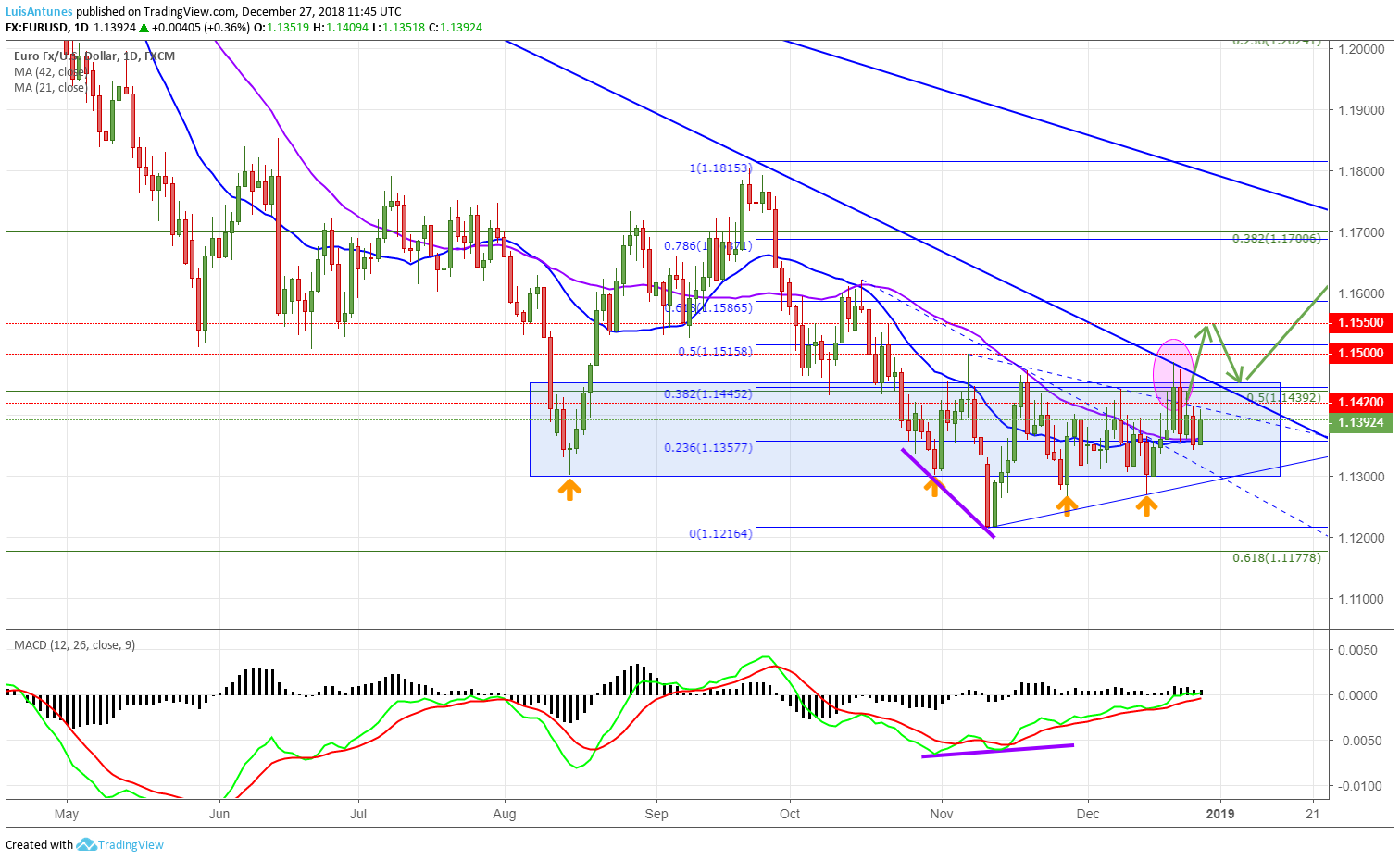Click the open value O:1.13519 in header
The image size is (1400, 861).
(x=282, y=28)
